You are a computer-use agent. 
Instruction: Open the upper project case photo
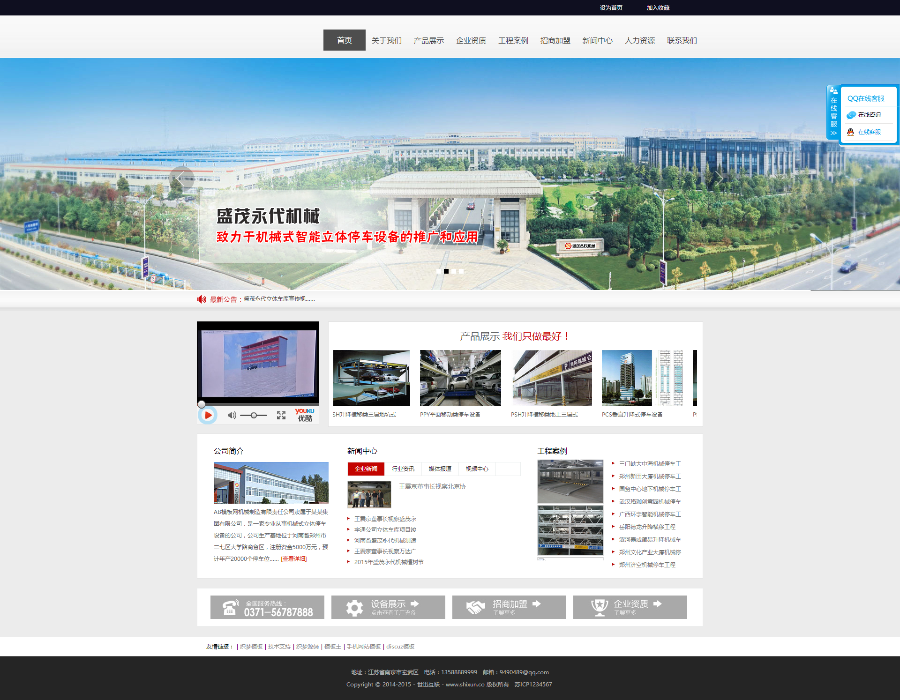(x=570, y=481)
